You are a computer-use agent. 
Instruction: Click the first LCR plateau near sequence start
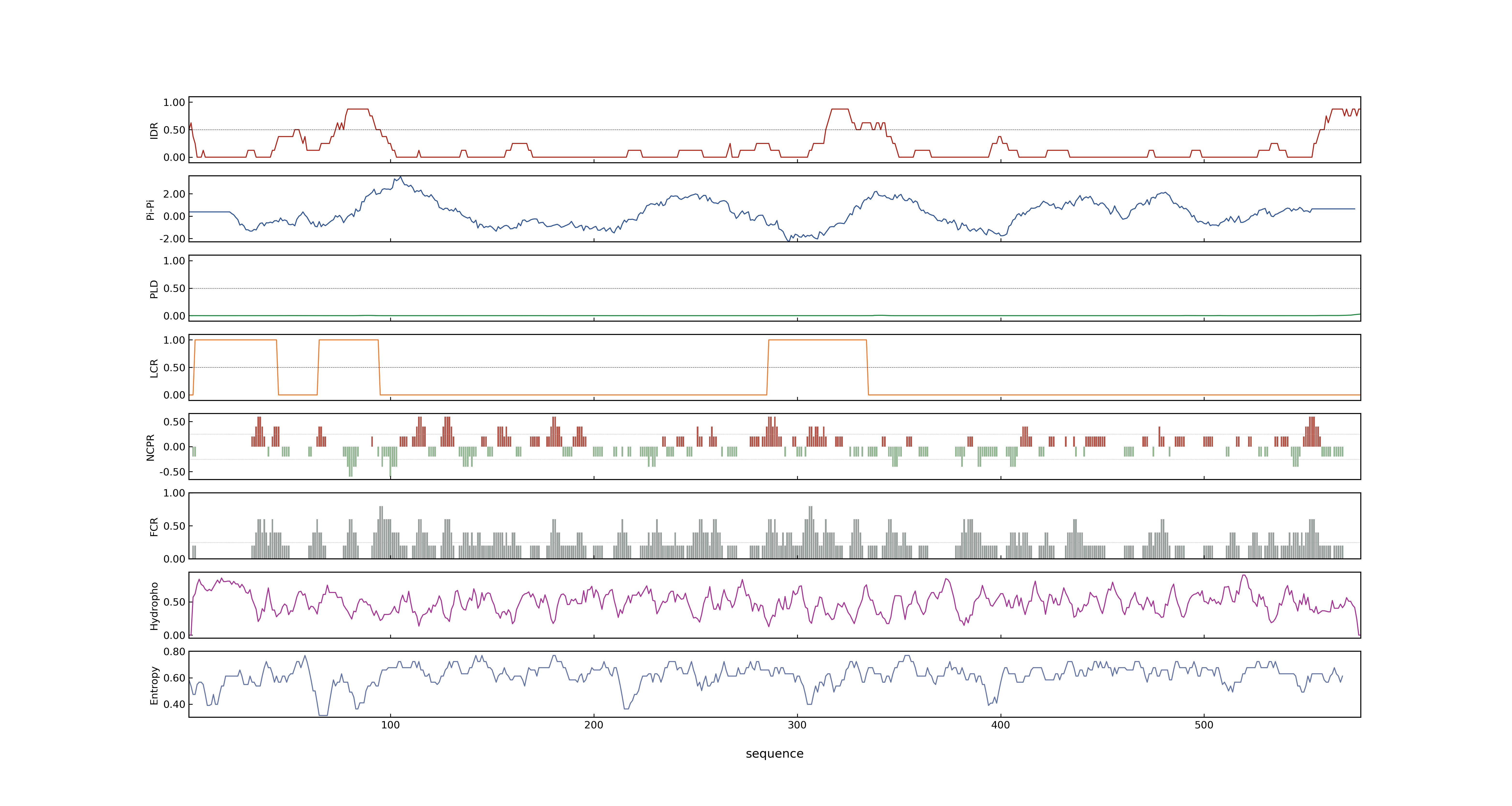coord(235,340)
